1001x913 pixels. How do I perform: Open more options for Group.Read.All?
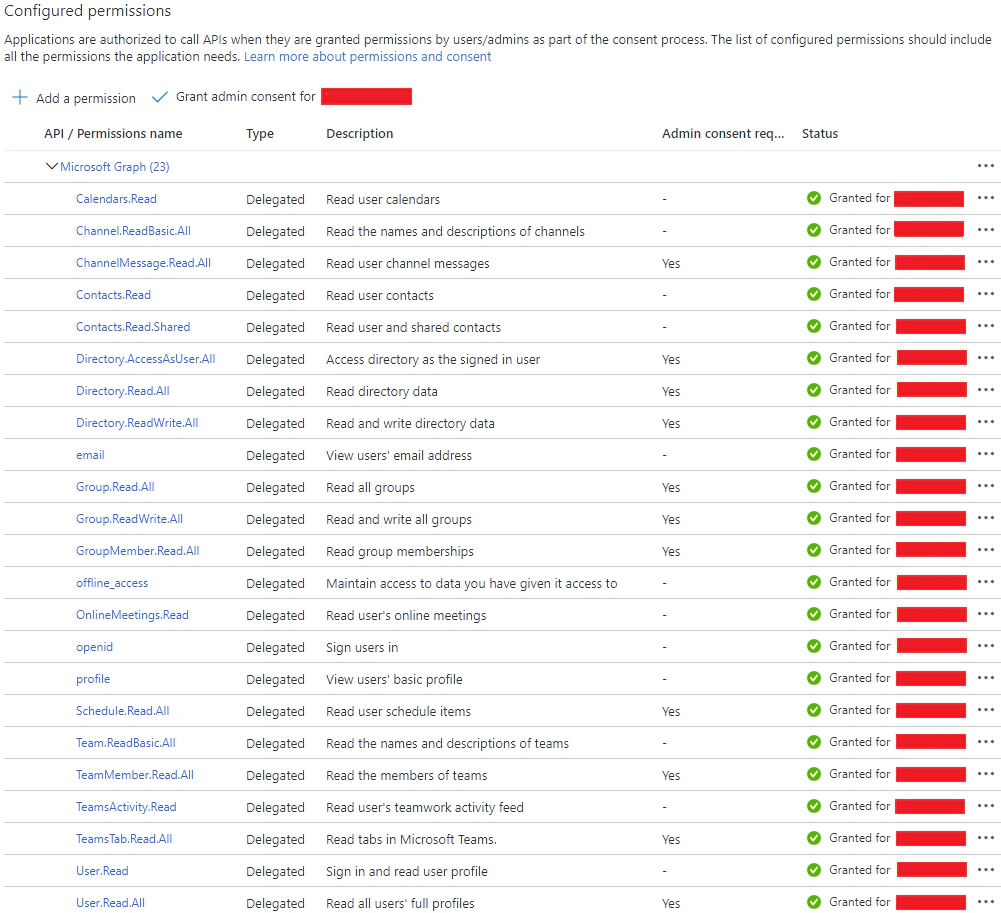(x=985, y=486)
